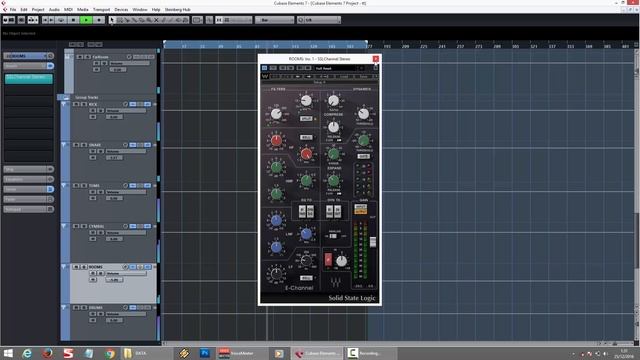The height and width of the screenshot is (360, 640).
Task: Select the Object Selection arrow tool
Action: click(112, 20)
